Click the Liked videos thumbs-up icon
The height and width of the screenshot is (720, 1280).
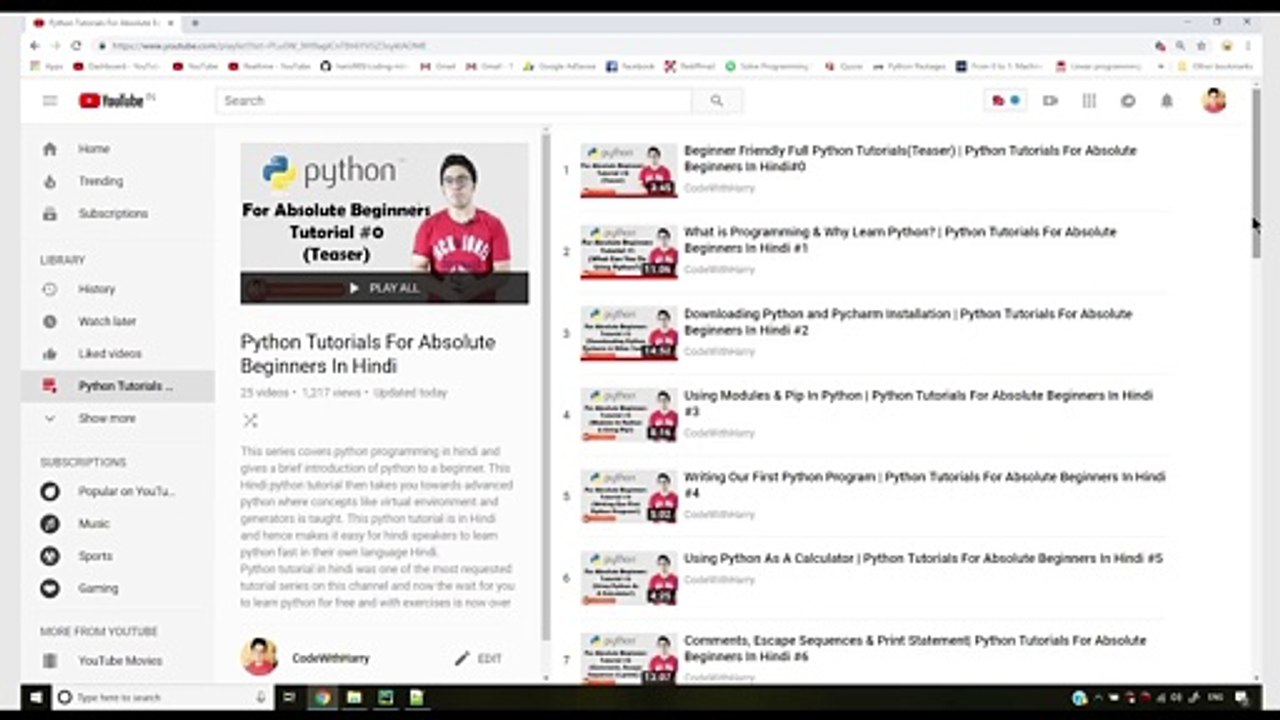pos(50,353)
